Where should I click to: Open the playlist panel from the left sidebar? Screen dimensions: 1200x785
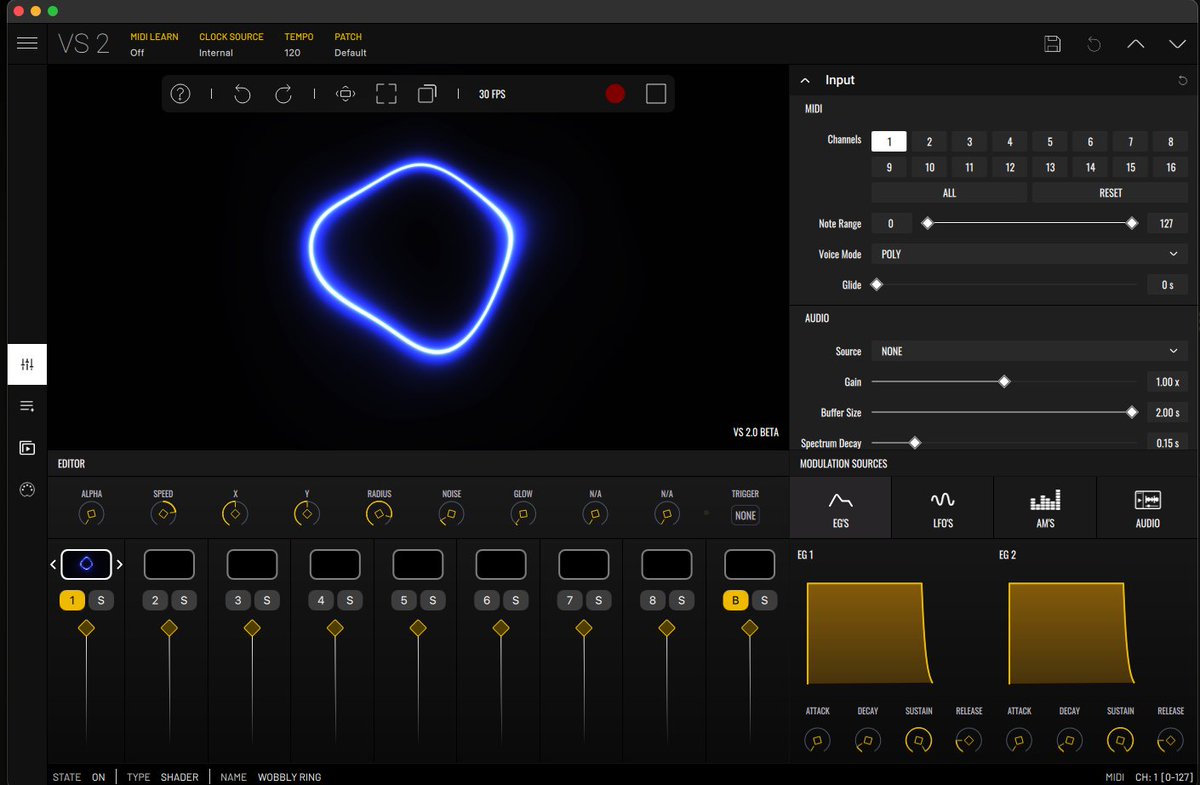tap(26, 406)
